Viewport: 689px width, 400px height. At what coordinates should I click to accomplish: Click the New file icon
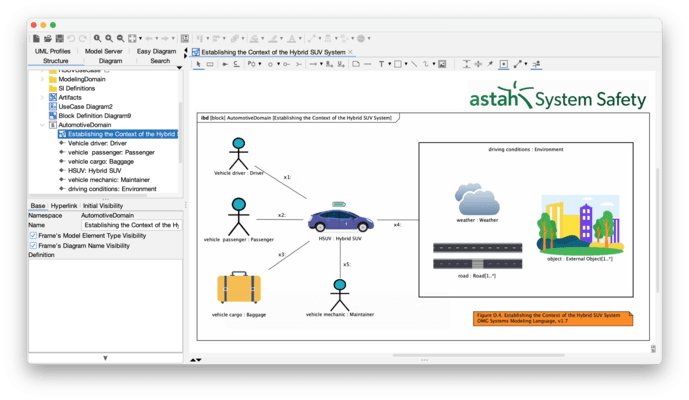pyautogui.click(x=36, y=39)
